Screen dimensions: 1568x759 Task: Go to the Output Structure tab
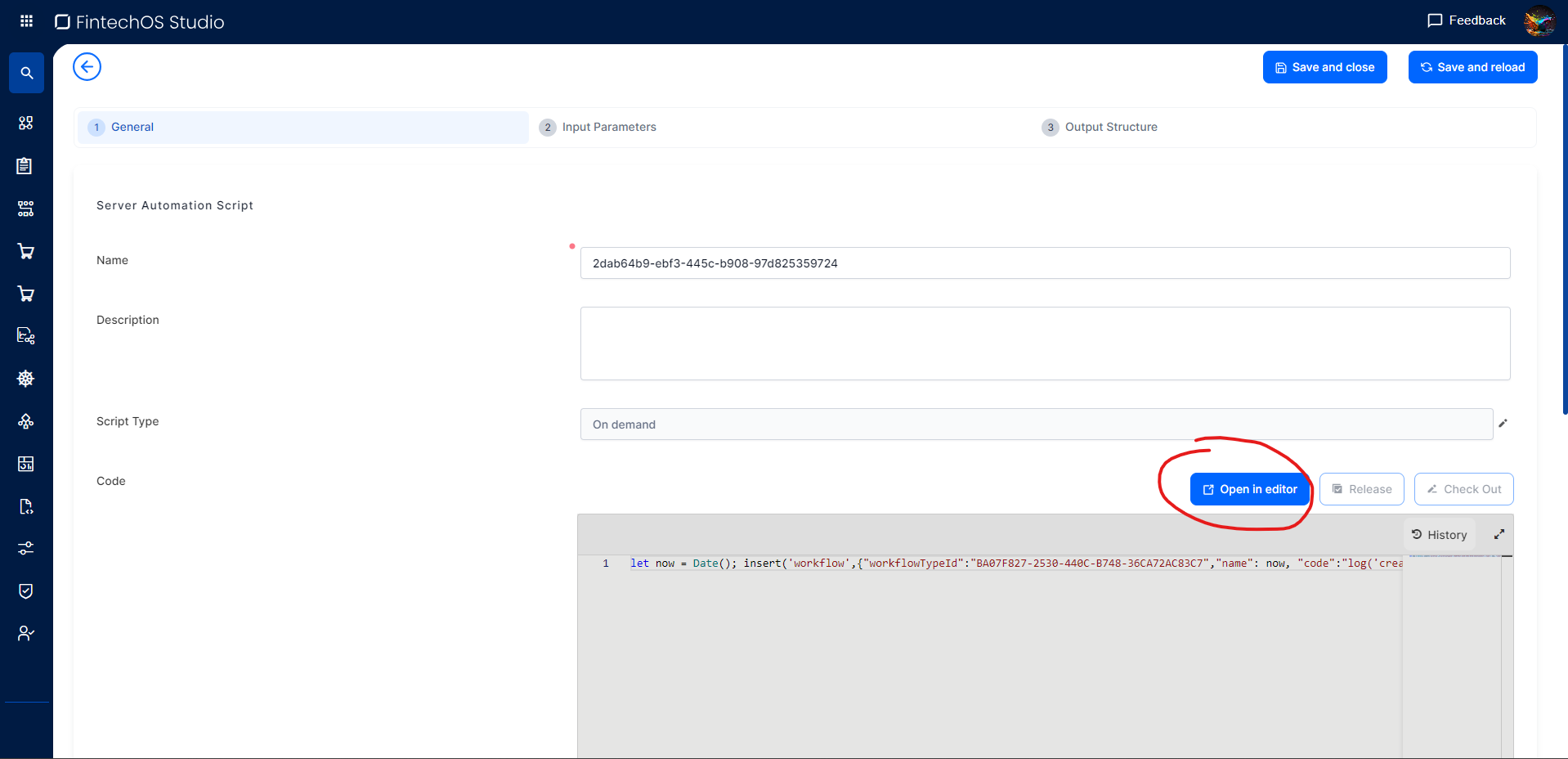(x=1110, y=127)
